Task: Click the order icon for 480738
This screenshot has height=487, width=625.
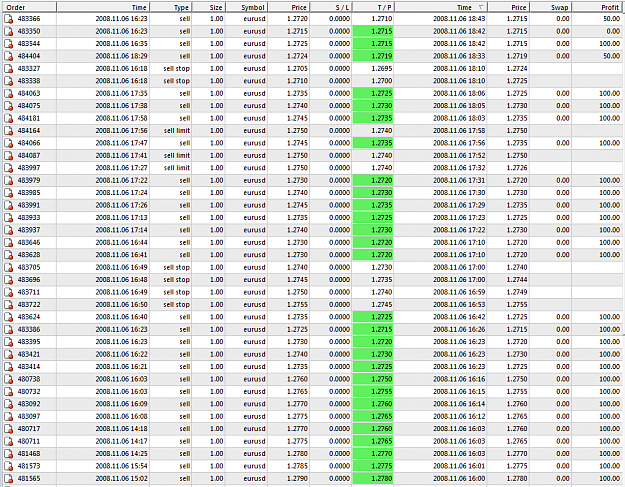Action: pos(8,379)
